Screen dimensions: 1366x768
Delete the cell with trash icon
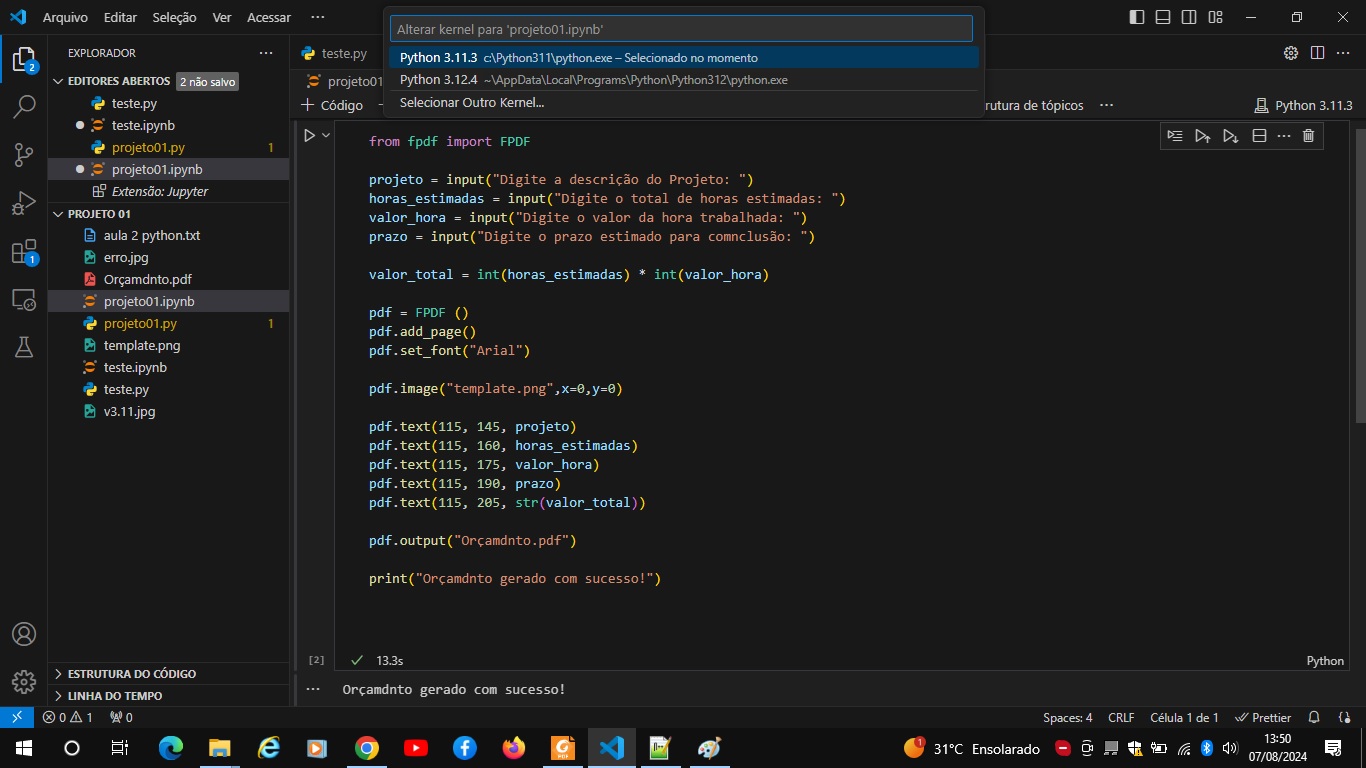[1308, 135]
